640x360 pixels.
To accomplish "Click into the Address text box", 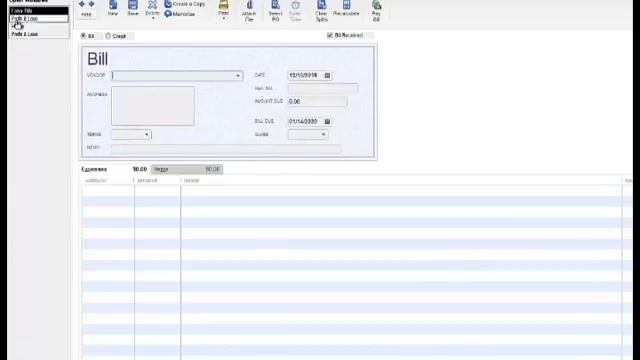I will (153, 106).
